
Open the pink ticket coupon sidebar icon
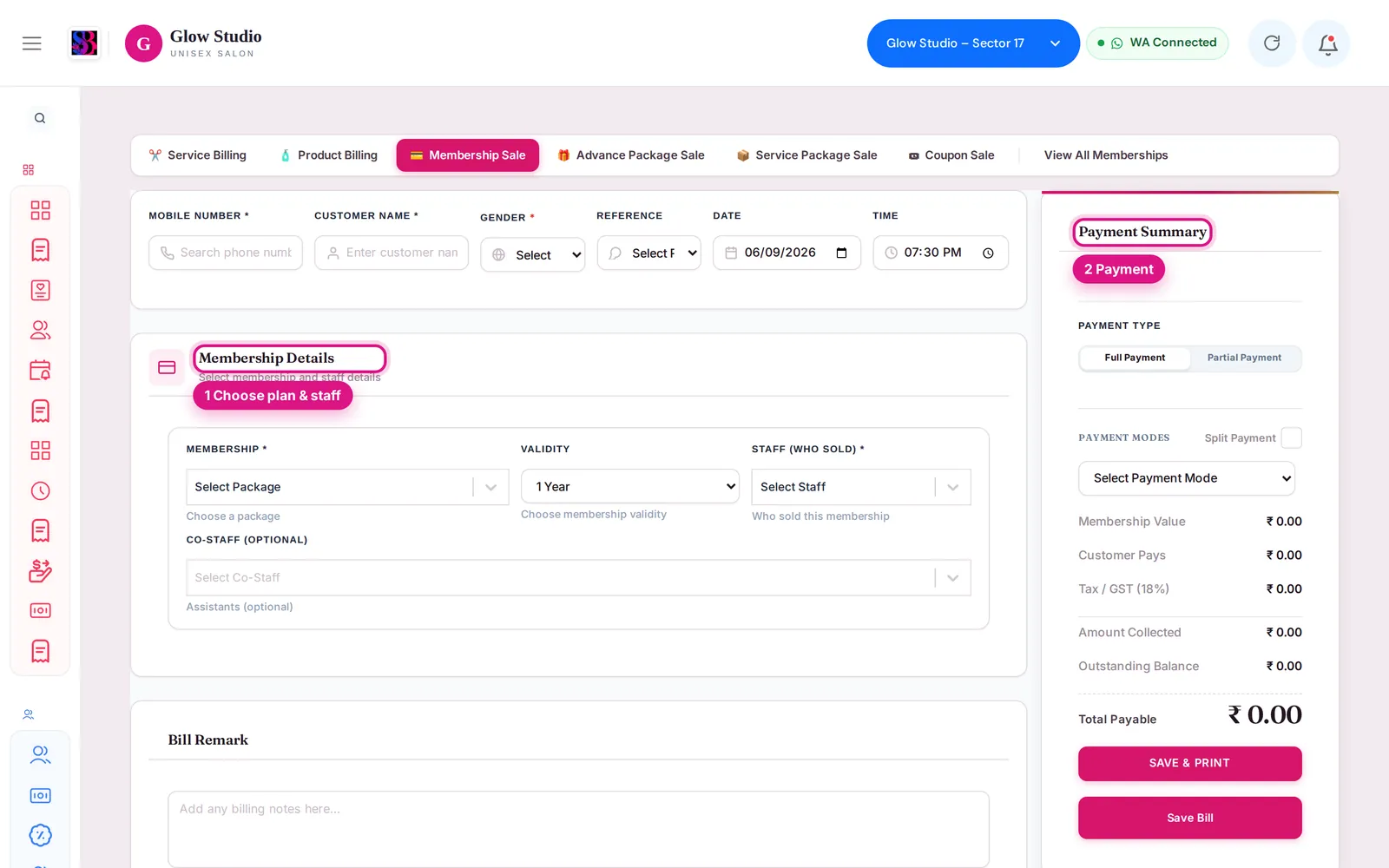point(40,610)
